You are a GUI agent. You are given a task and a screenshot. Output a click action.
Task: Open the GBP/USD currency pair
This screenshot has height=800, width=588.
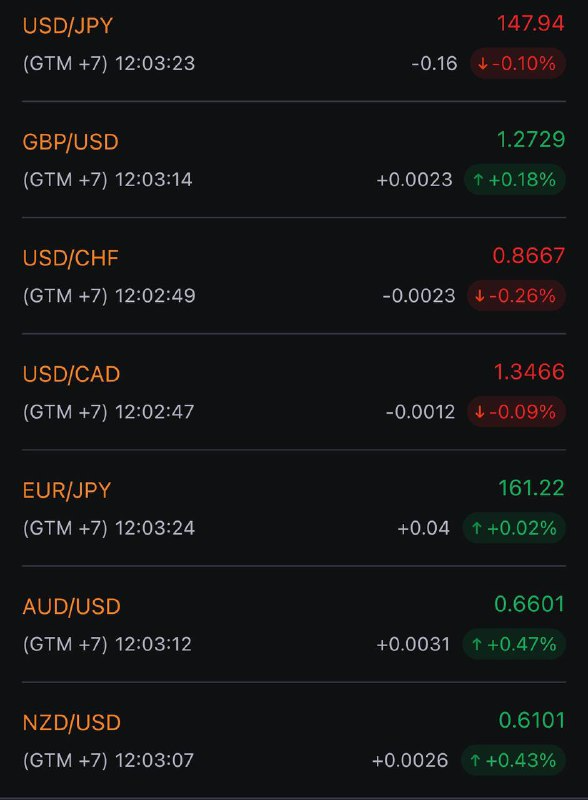294,160
